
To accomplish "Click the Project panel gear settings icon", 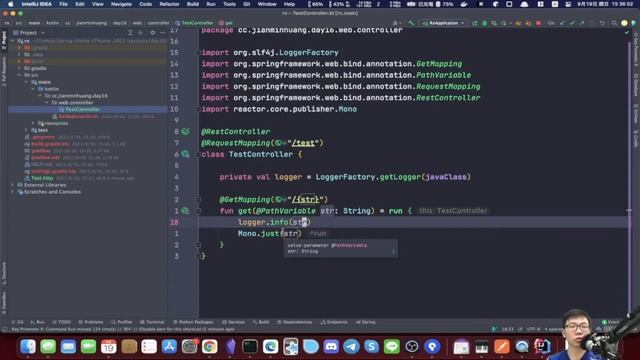I will point(153,33).
